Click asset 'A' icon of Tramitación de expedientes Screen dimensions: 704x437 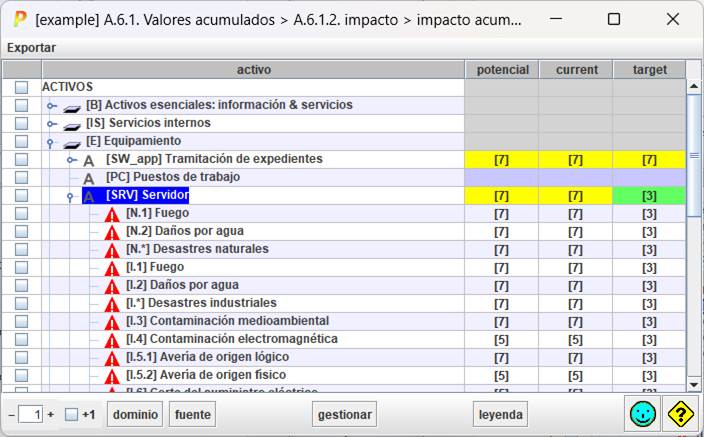tap(89, 160)
